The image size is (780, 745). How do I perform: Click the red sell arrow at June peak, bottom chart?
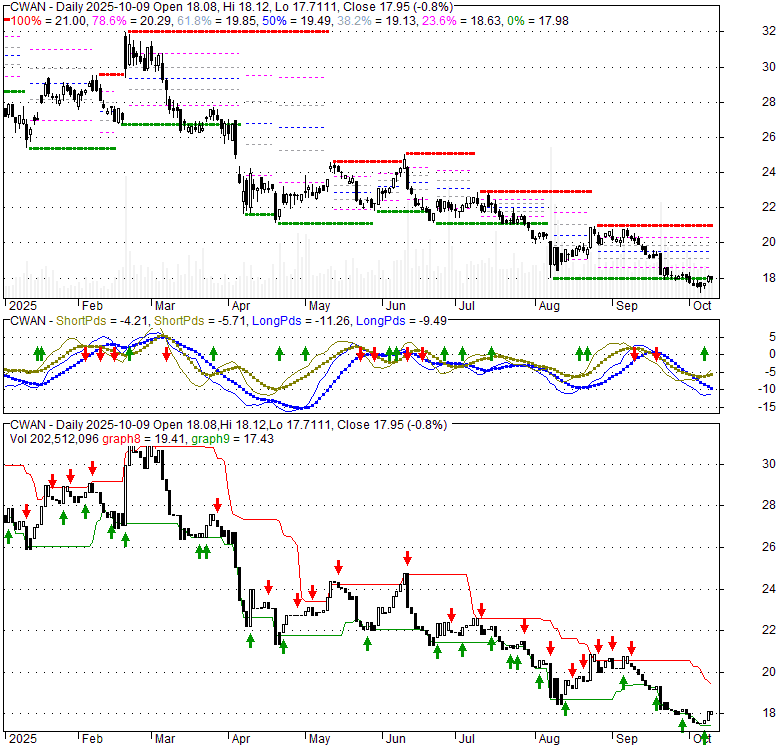coord(407,558)
